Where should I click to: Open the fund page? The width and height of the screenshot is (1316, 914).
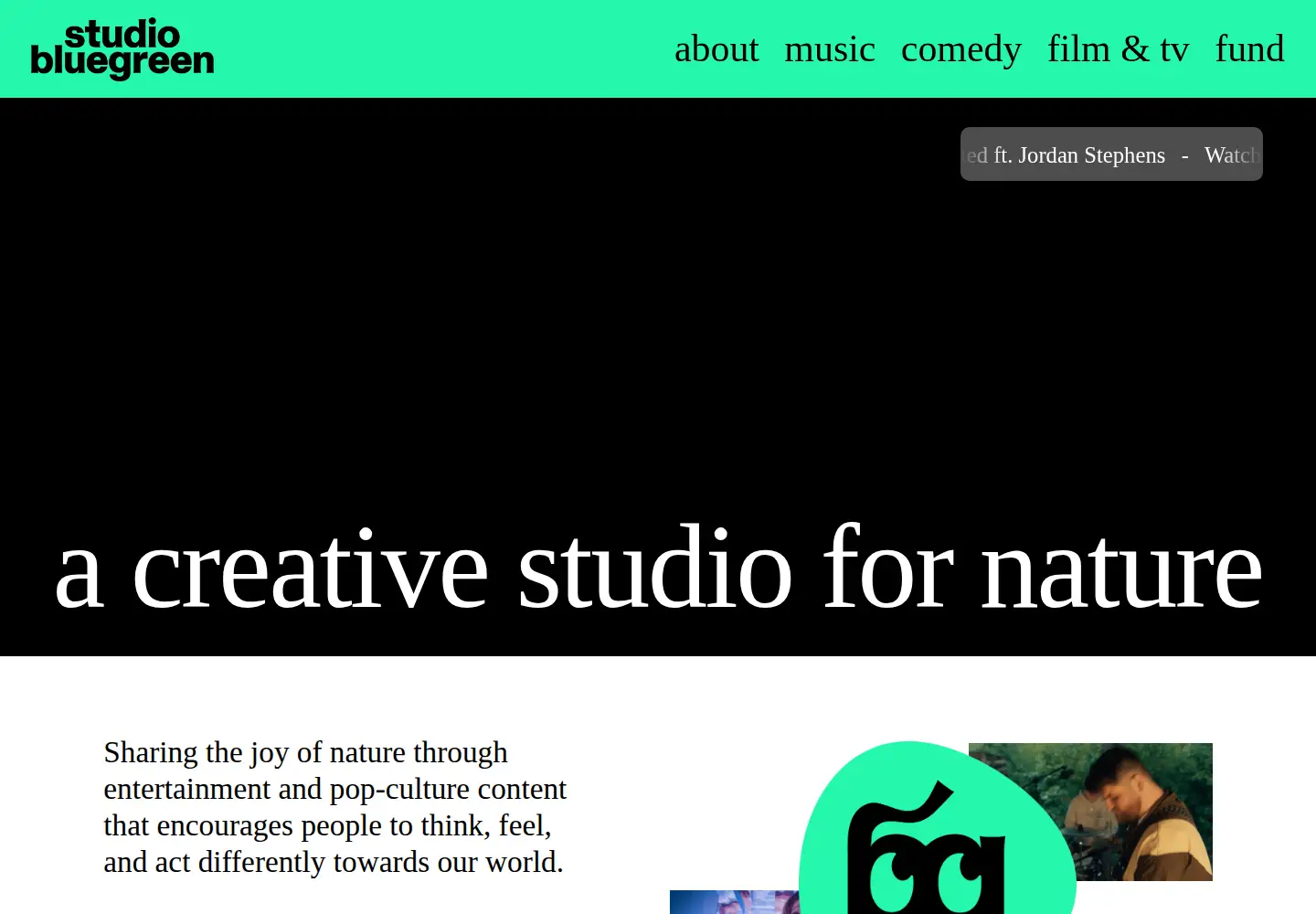coord(1249,49)
